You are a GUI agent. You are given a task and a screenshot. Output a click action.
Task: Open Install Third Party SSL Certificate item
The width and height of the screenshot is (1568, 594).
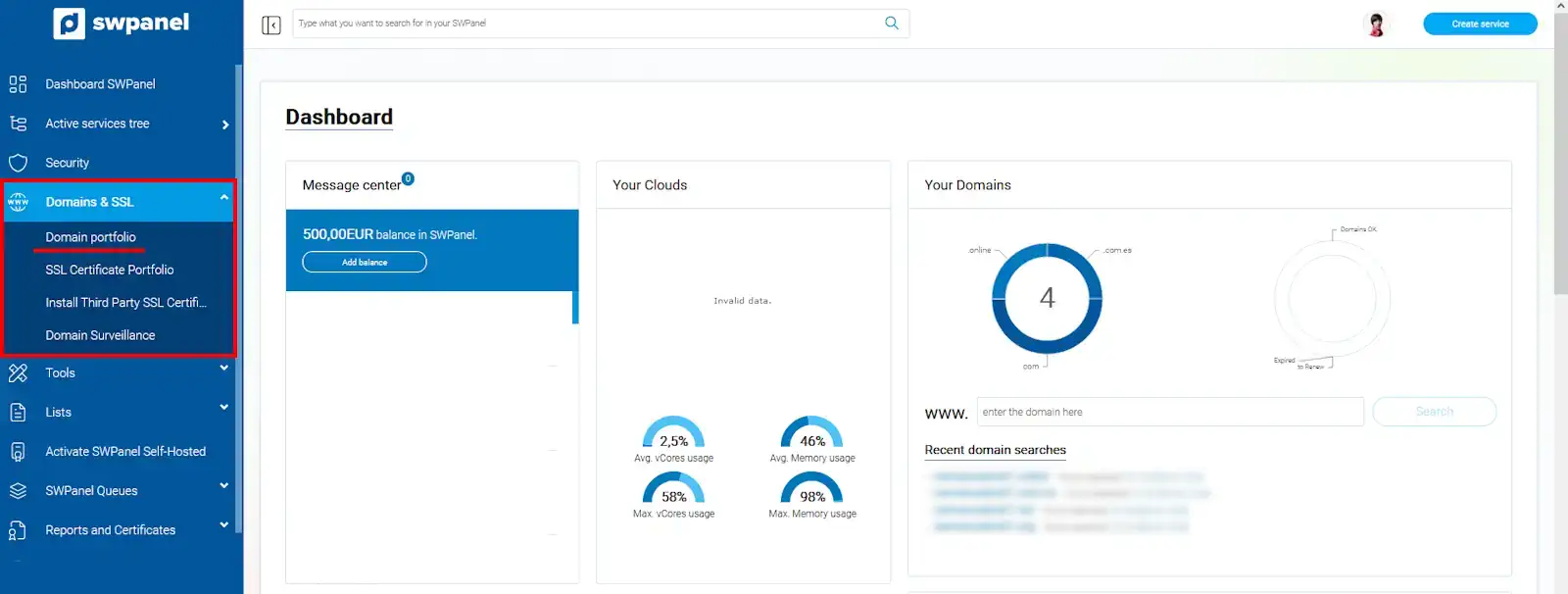[125, 303]
